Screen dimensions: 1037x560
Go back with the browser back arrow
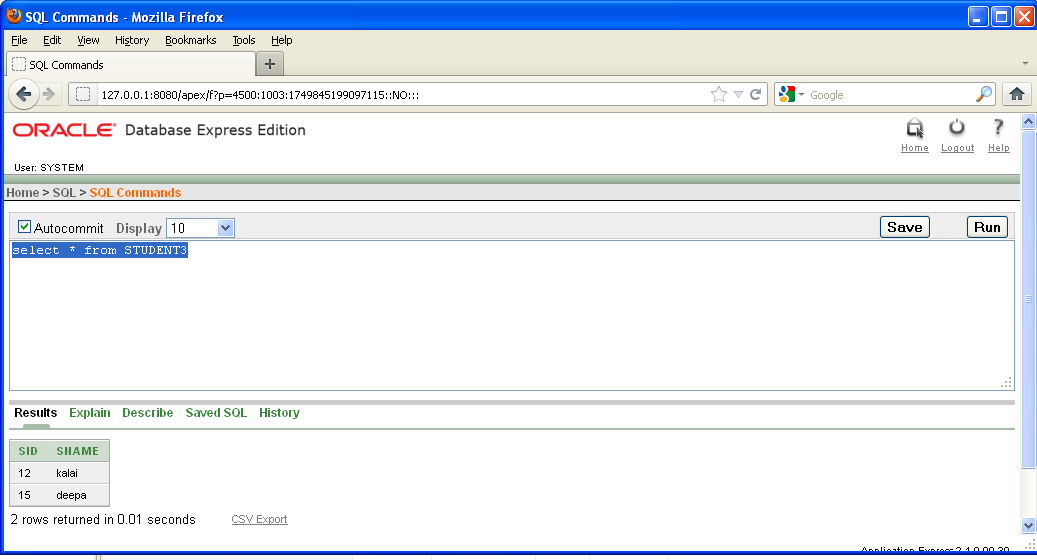[x=24, y=95]
